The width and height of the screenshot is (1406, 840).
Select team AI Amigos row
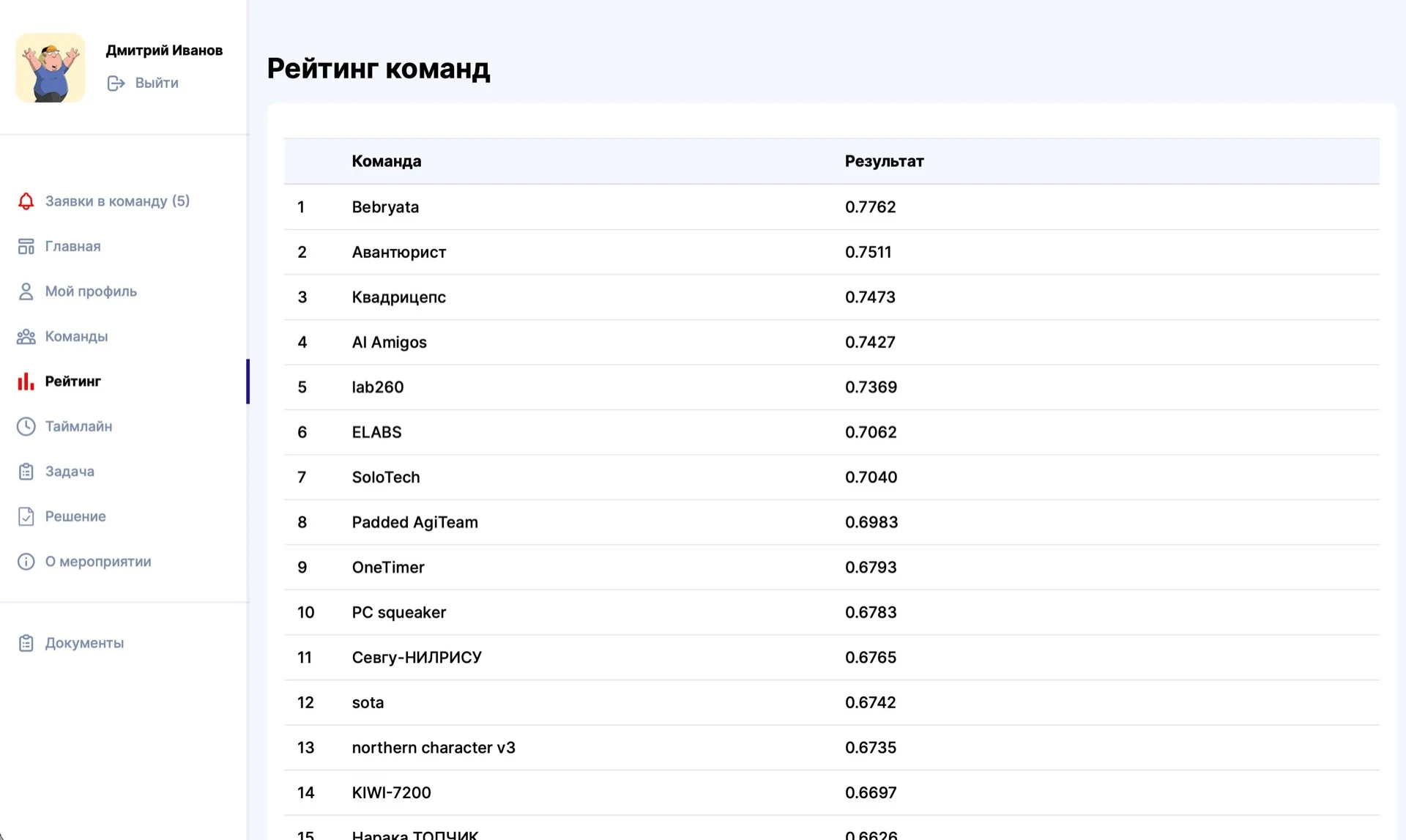coord(831,342)
